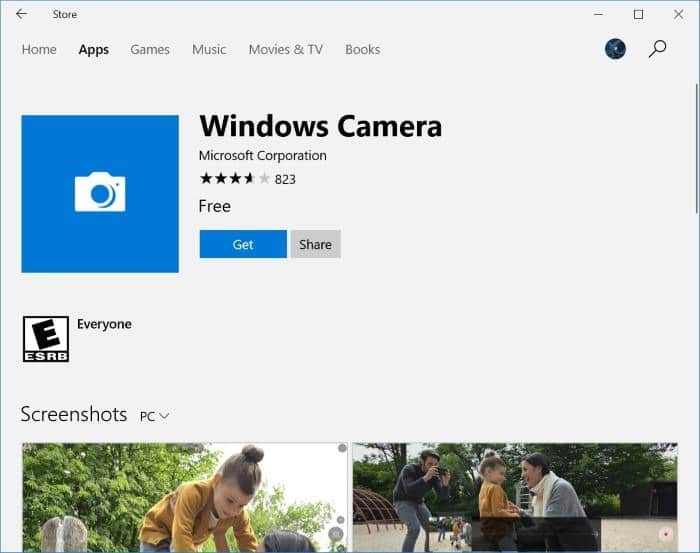Click the Get button to install
Image resolution: width=700 pixels, height=553 pixels.
coord(243,244)
